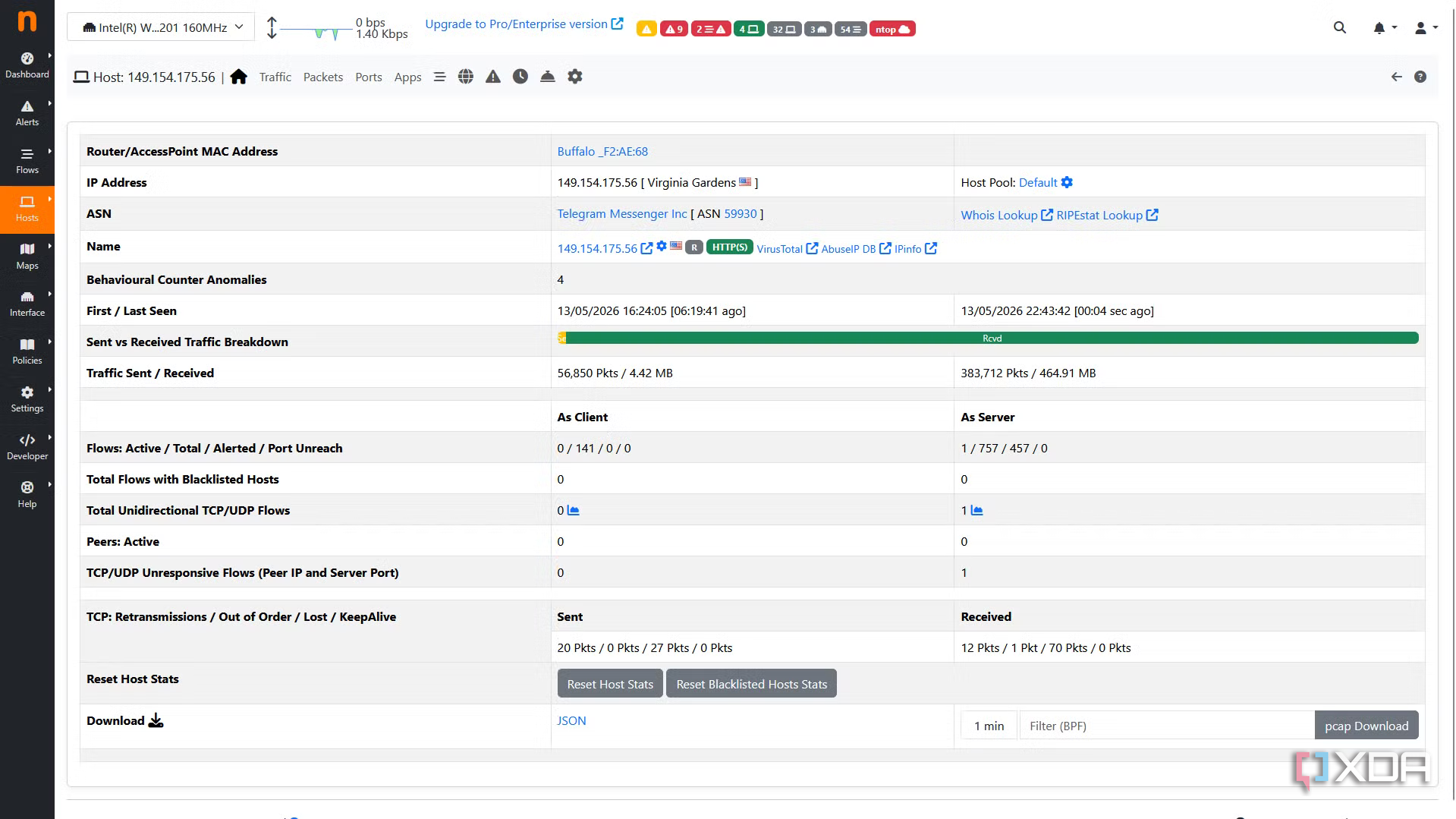Click the grey 3 devices badge
The height and width of the screenshot is (819, 1456).
point(818,29)
